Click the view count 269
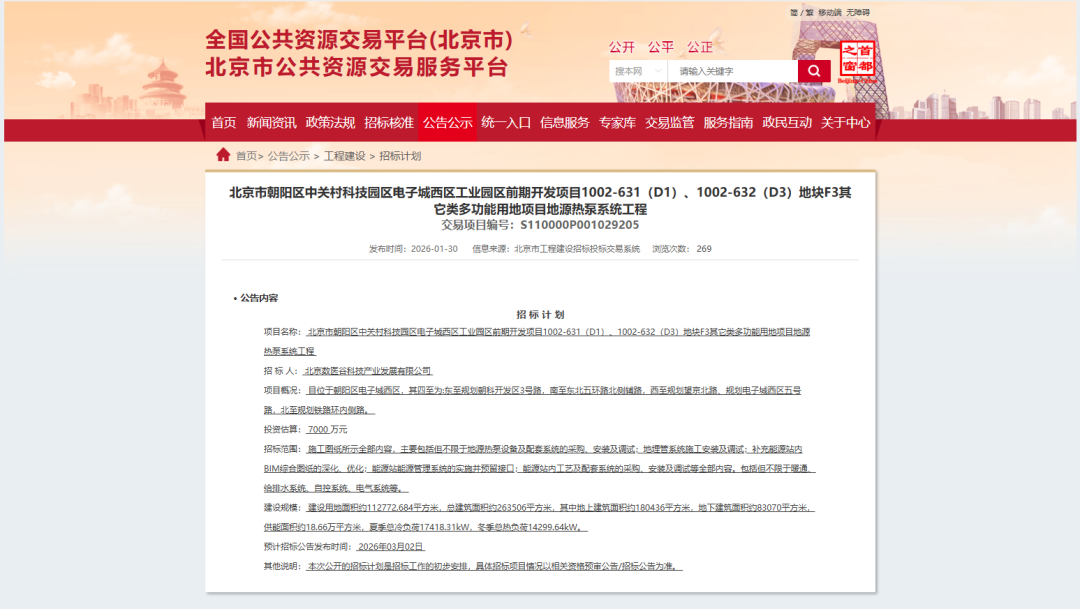Image resolution: width=1080 pixels, height=609 pixels. pos(704,249)
